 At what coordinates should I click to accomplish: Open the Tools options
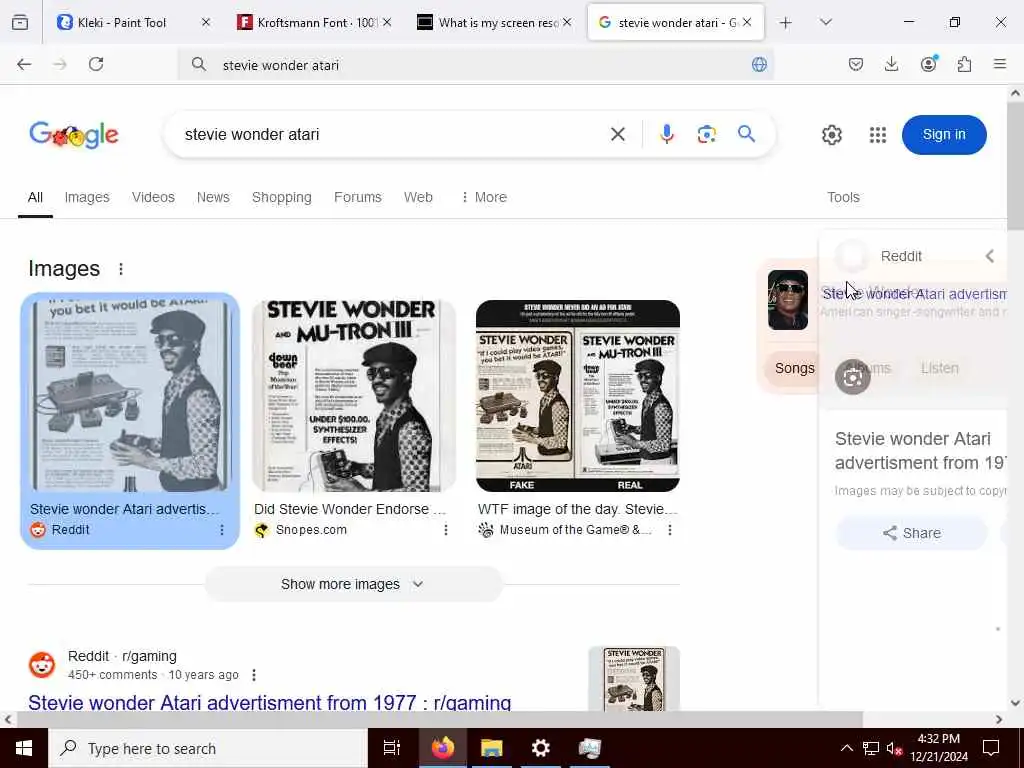pos(843,197)
